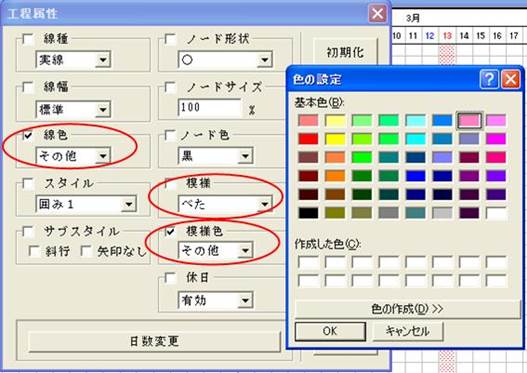Select the first empty custom color slot

(308, 262)
